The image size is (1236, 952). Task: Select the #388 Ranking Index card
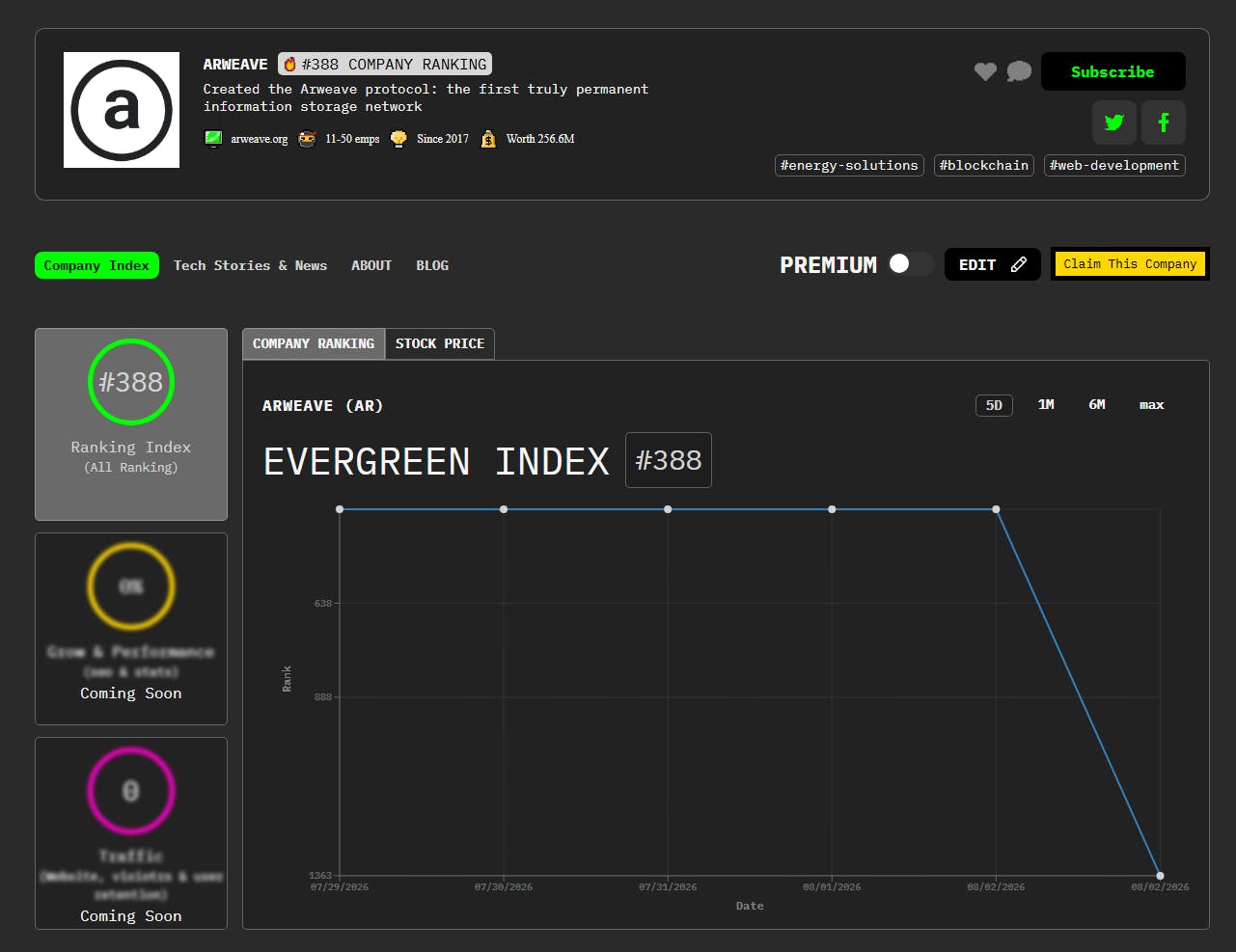[x=131, y=424]
